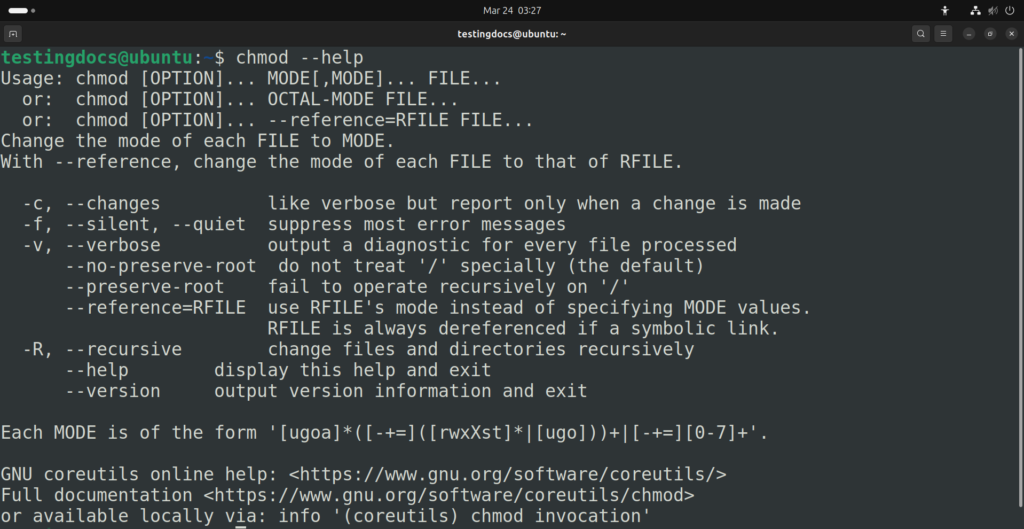Click the window title testingdocs@ubuntu: ~
The height and width of the screenshot is (529, 1024).
(x=511, y=33)
